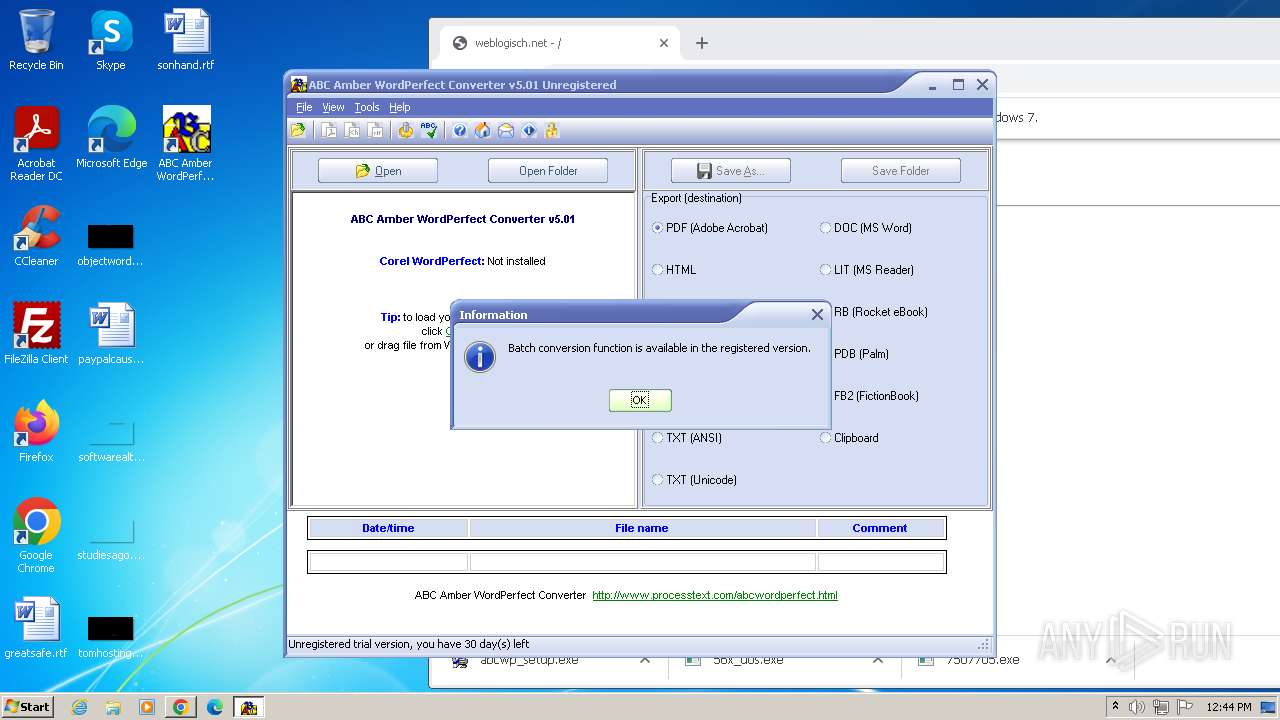Show hidden system tray icons arrow
1280x720 pixels.
(1115, 706)
